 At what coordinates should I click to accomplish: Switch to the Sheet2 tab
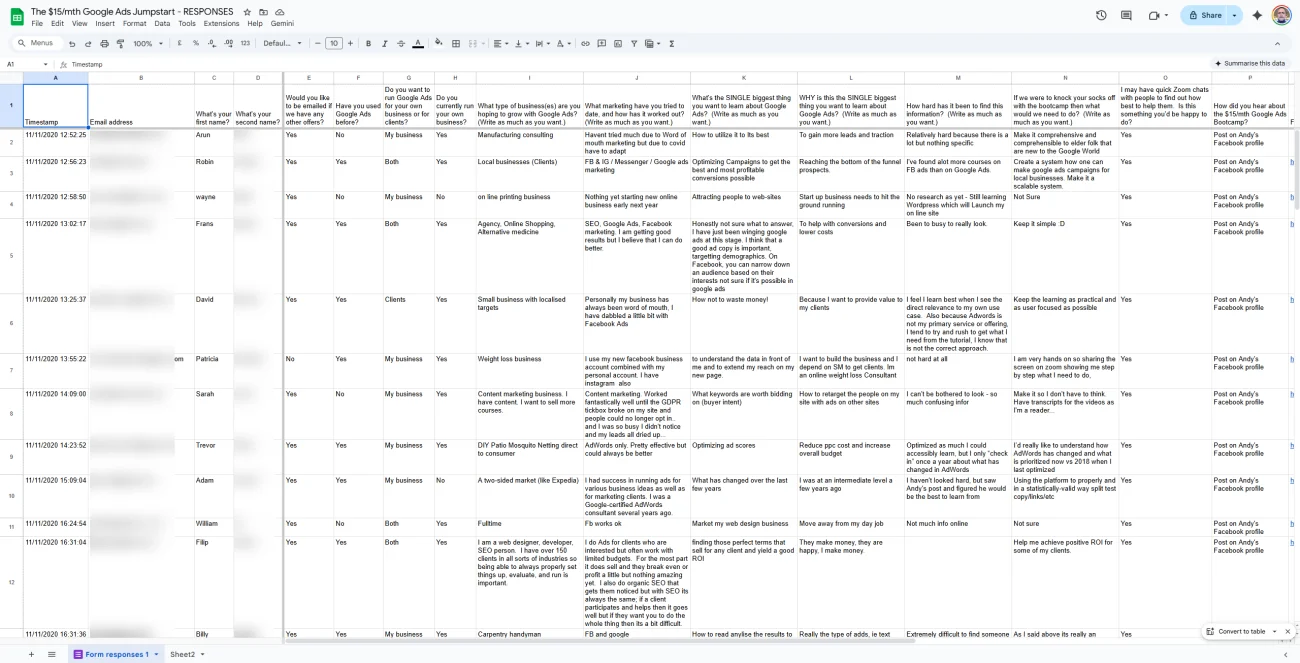click(x=182, y=654)
